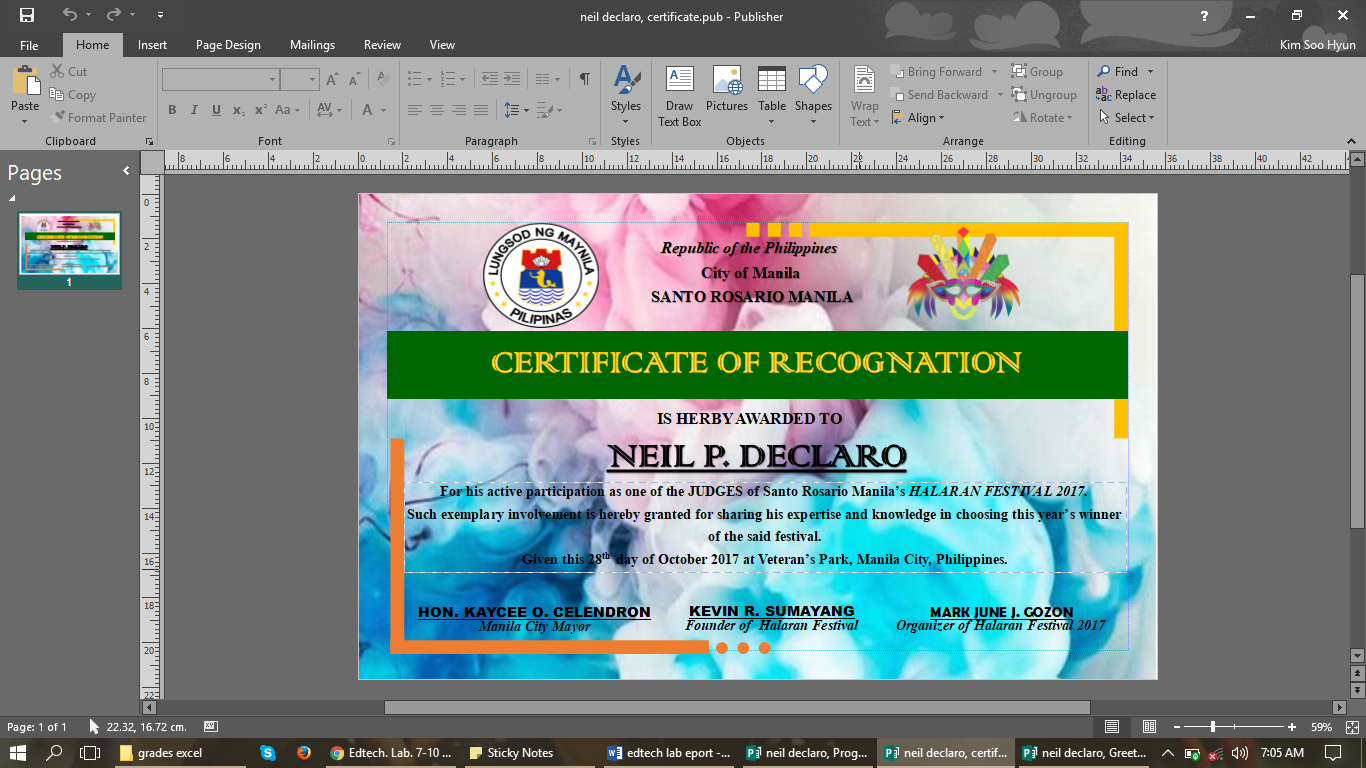Click the Copy button in Clipboard group
This screenshot has width=1366, height=768.
[71, 94]
